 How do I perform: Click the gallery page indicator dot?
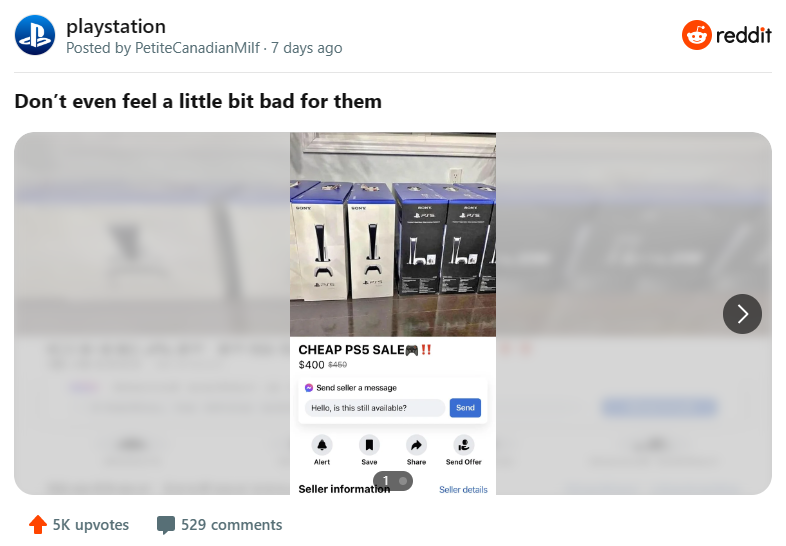pos(403,481)
